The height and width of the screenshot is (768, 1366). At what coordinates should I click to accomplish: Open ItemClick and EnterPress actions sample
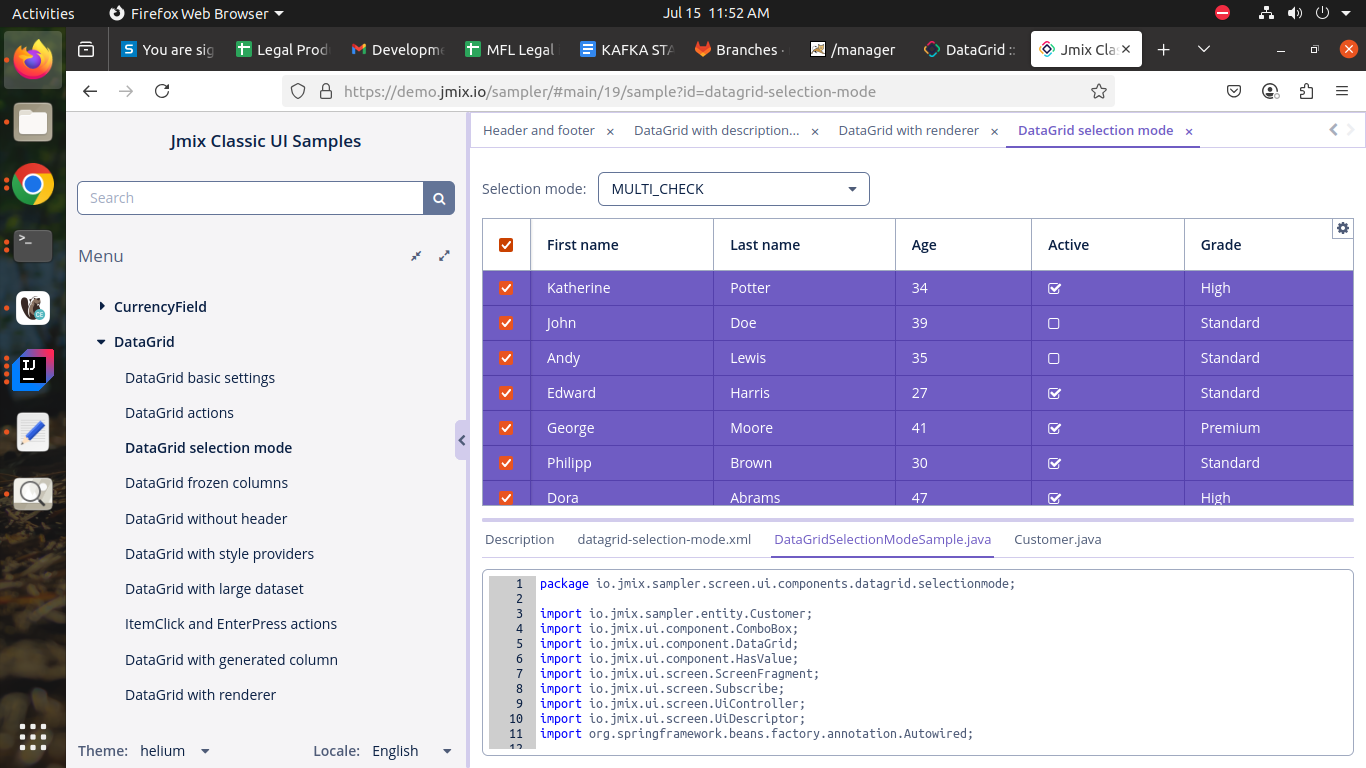point(231,624)
